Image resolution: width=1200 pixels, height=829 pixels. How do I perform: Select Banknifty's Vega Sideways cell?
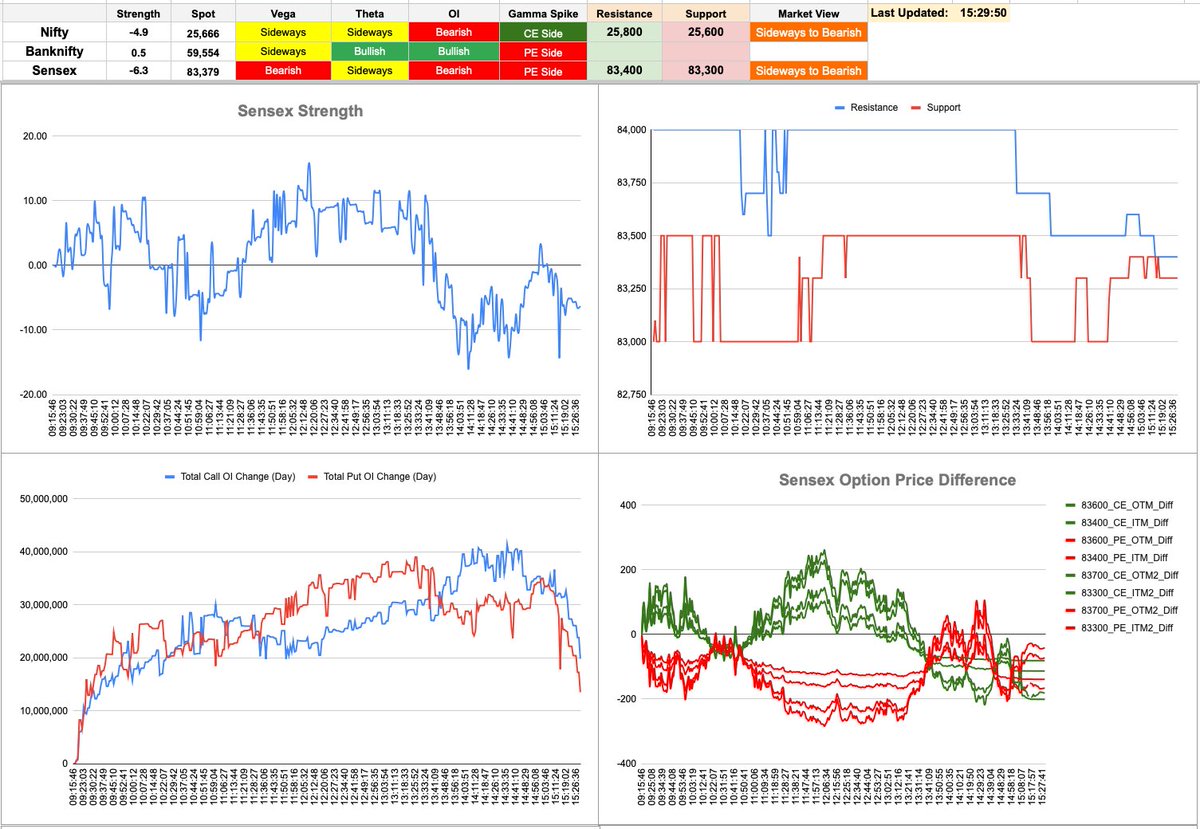click(x=284, y=51)
